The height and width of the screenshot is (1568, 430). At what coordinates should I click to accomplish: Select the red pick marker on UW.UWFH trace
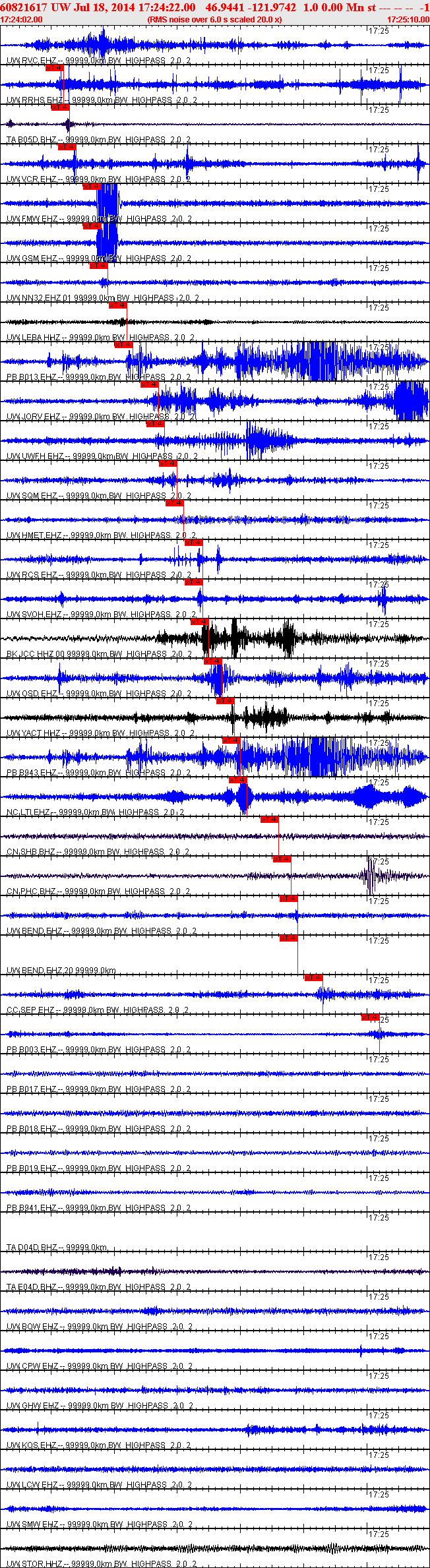(156, 423)
